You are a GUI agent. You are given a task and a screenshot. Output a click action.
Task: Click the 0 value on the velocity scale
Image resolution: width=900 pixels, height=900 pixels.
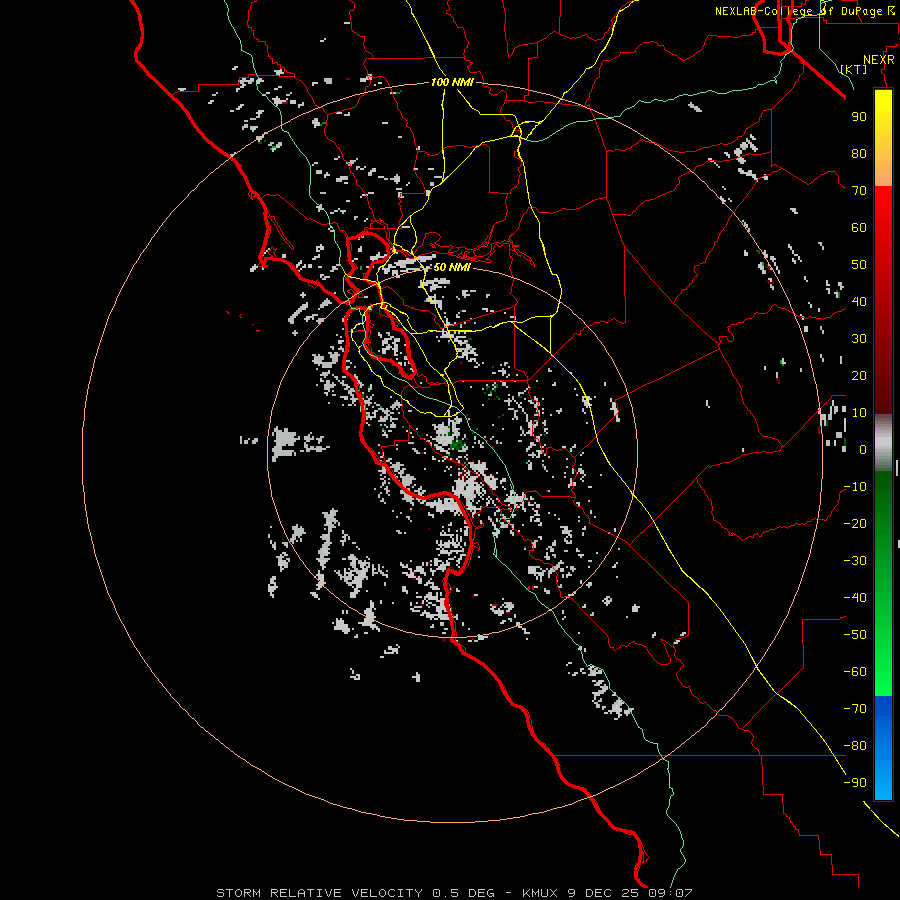pyautogui.click(x=863, y=449)
